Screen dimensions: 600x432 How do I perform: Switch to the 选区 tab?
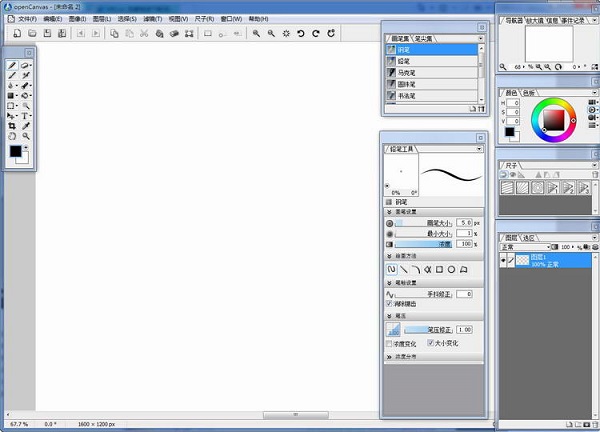[x=528, y=238]
